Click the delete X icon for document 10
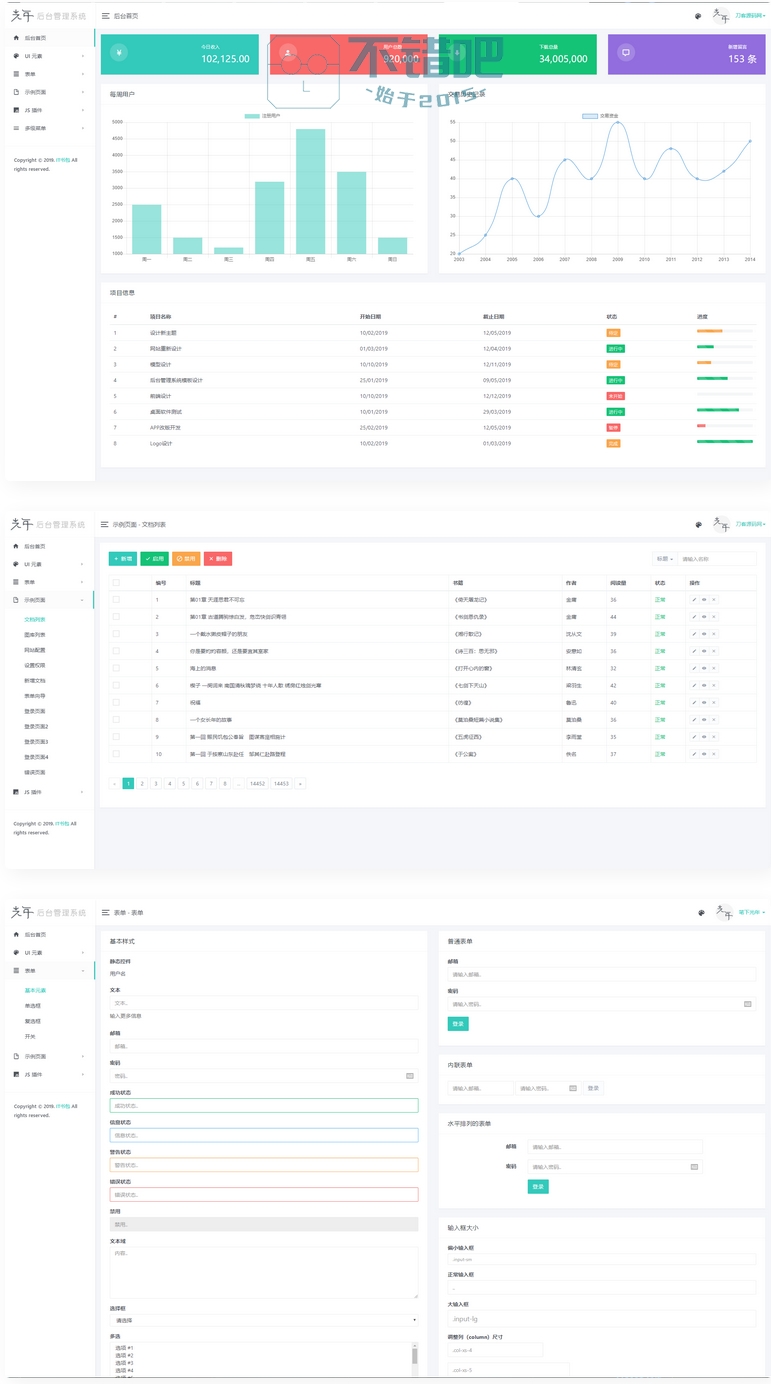Image resolution: width=771 pixels, height=1384 pixels. tap(713, 754)
